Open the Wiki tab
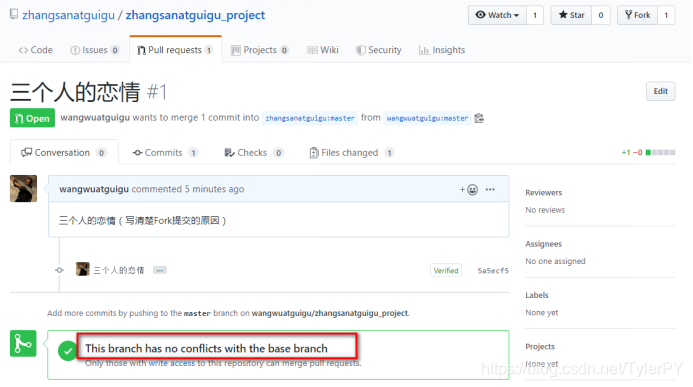 (x=323, y=50)
